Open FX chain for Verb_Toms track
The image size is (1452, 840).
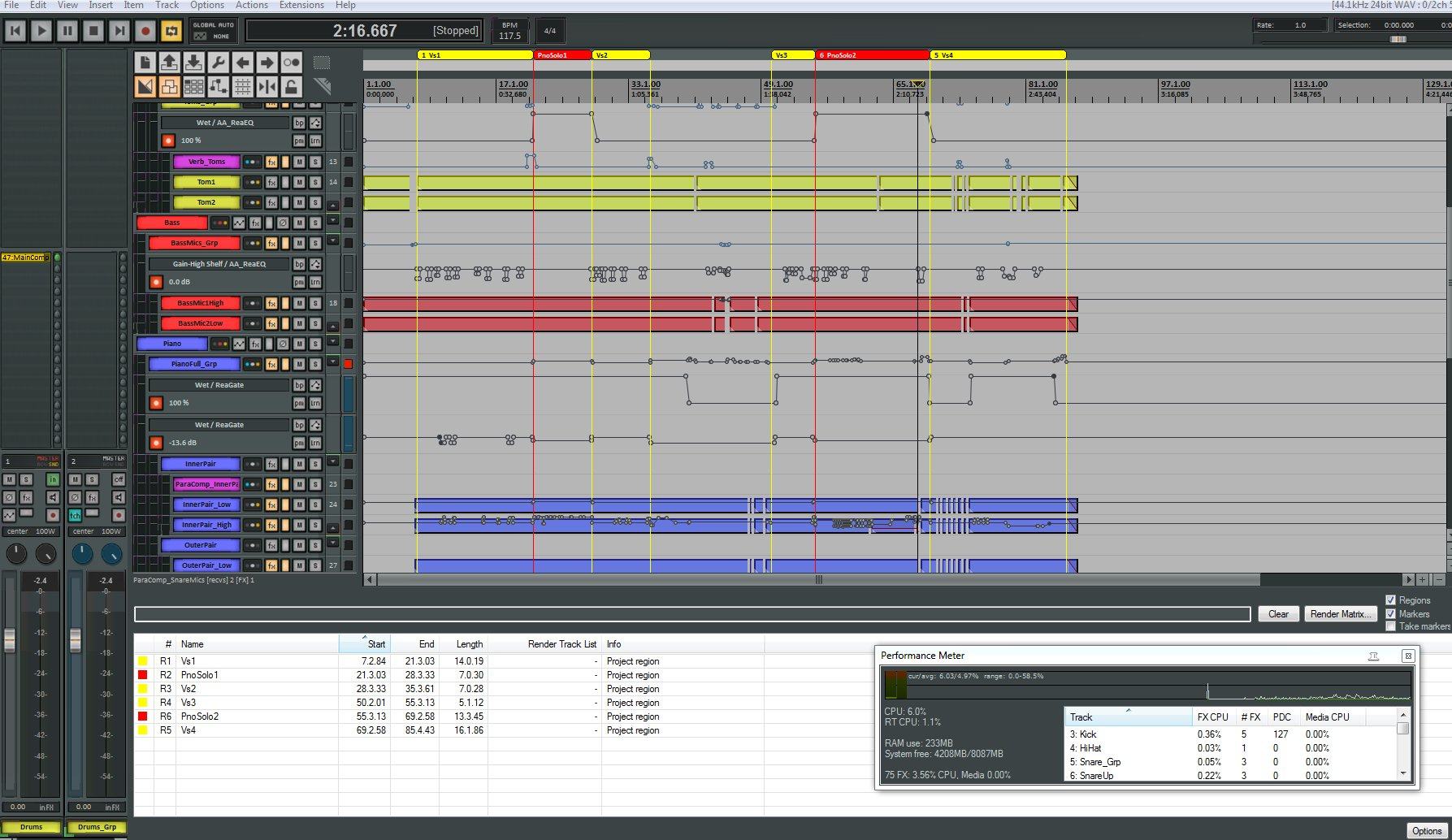tap(271, 162)
